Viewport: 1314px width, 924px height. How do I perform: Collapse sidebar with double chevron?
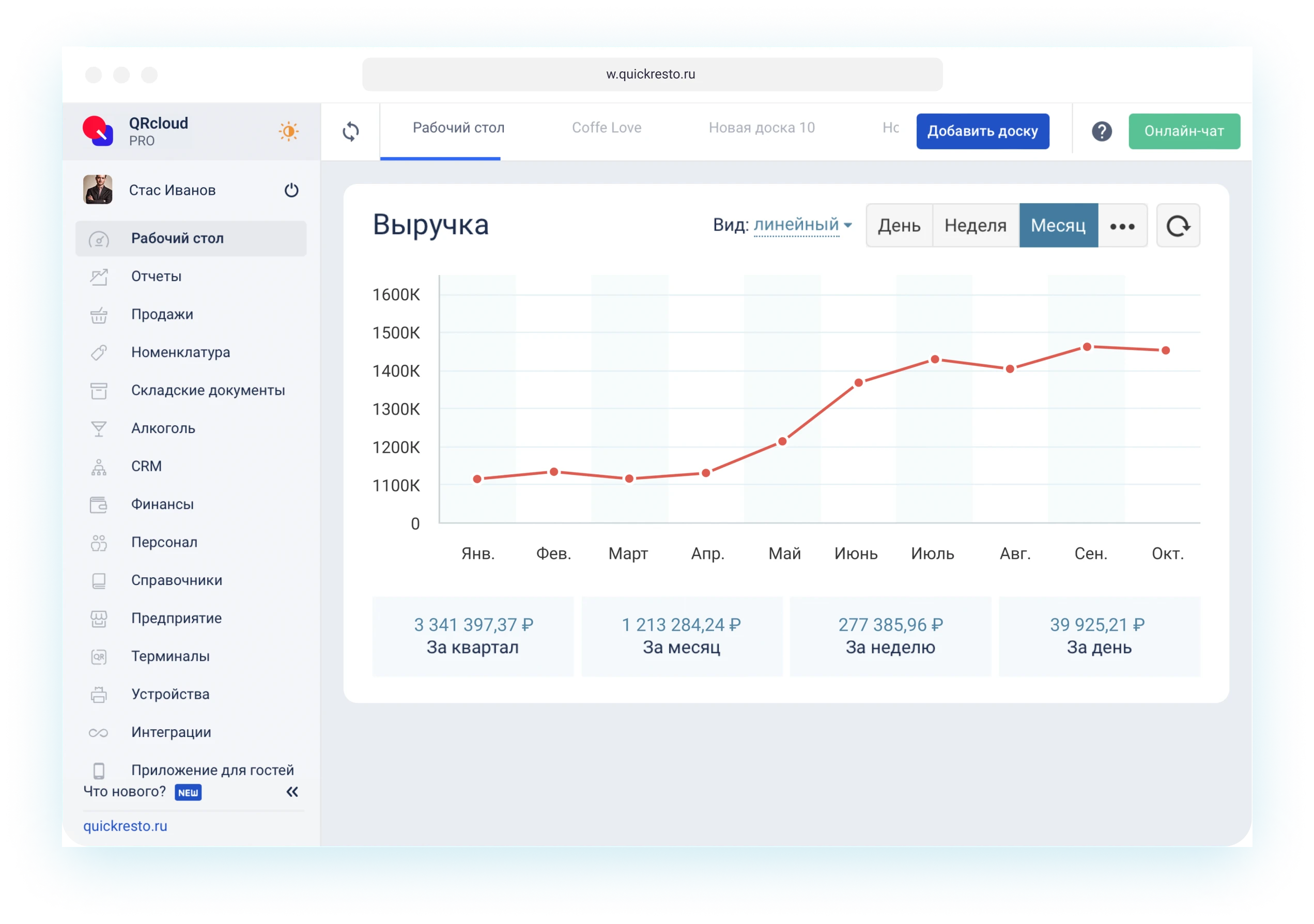(x=292, y=792)
